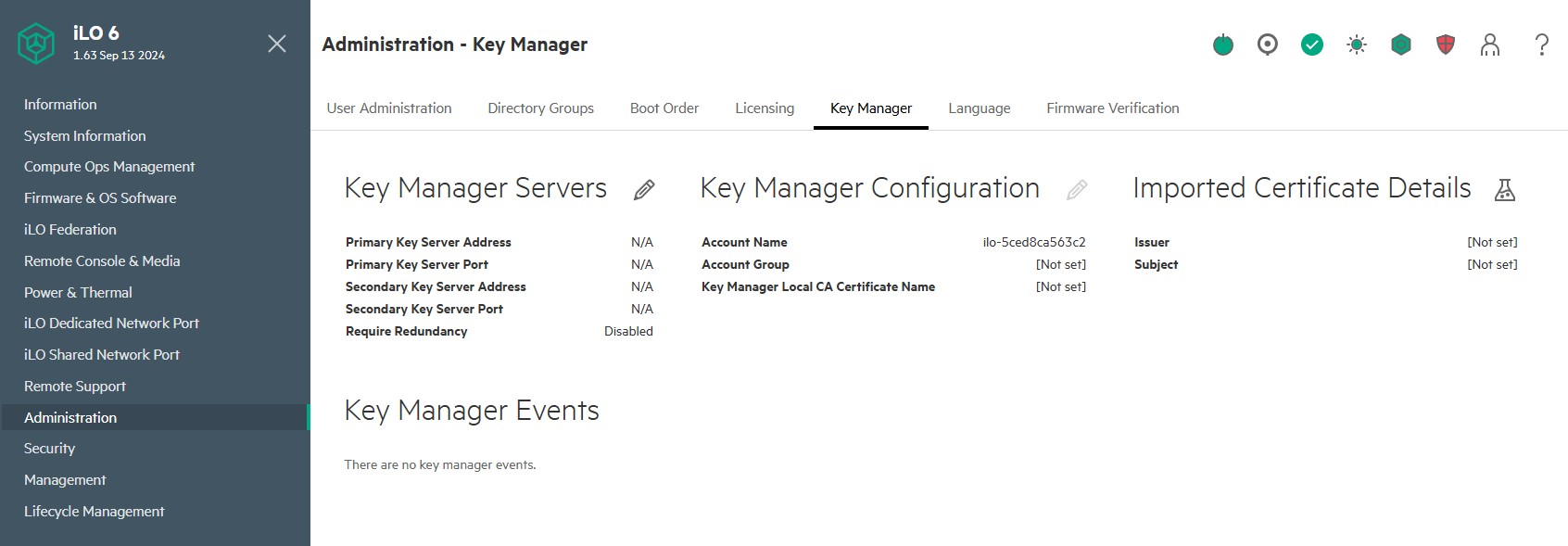1568x546 pixels.
Task: Select the Licensing tab
Action: pos(765,108)
